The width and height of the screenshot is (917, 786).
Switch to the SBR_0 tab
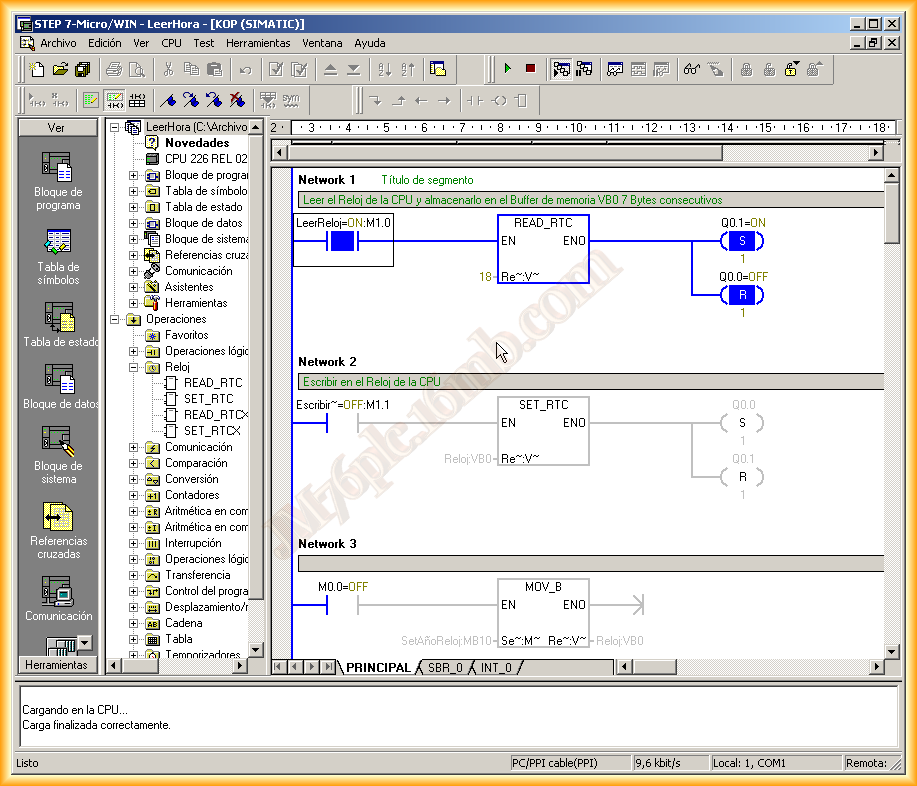point(444,667)
